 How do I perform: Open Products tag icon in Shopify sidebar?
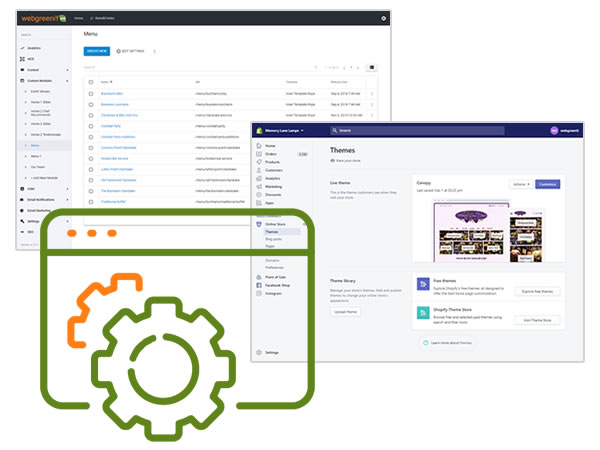[x=259, y=162]
